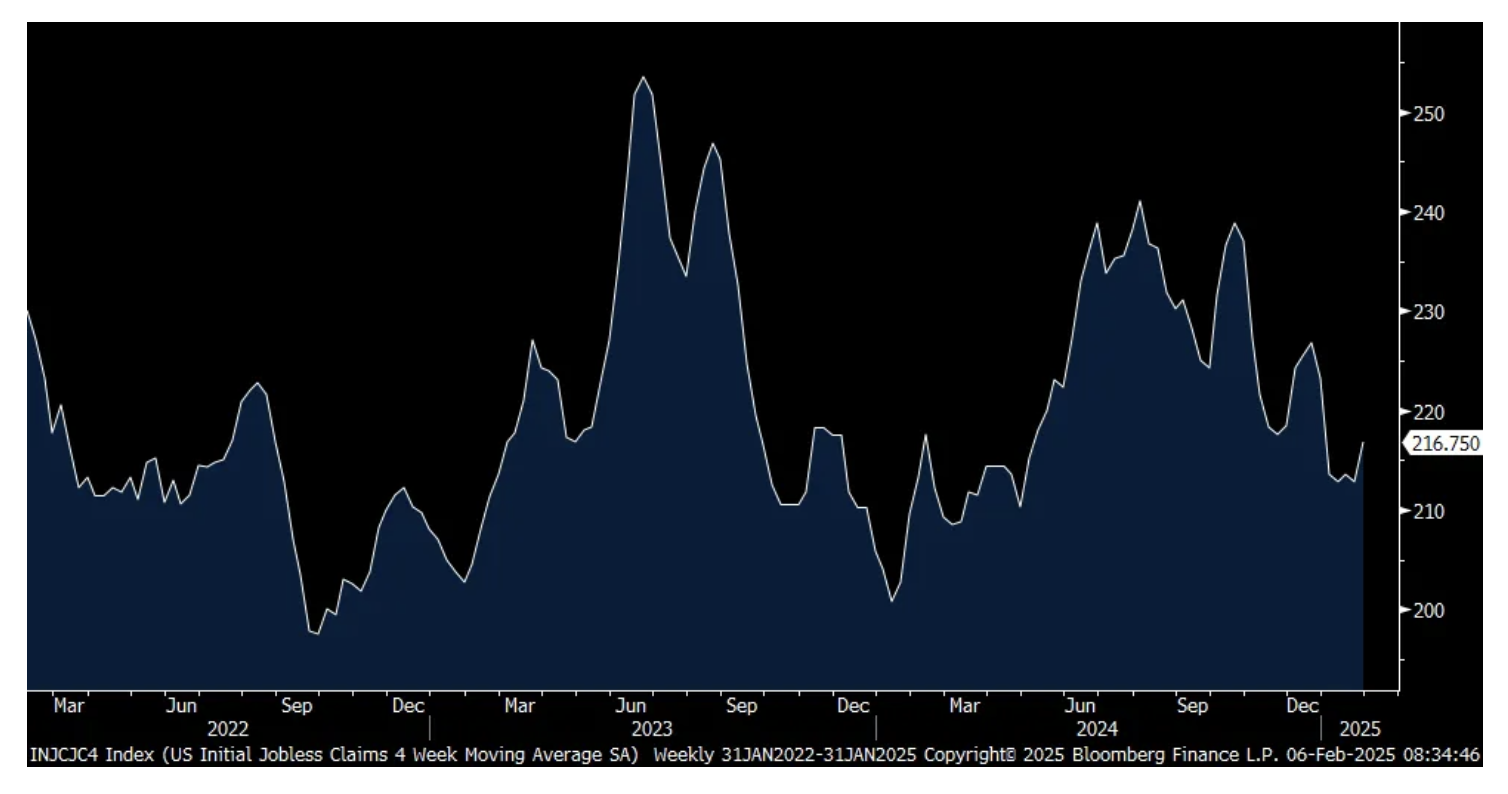Click the 230 y-axis tick label
The image size is (1508, 794).
[x=1430, y=312]
